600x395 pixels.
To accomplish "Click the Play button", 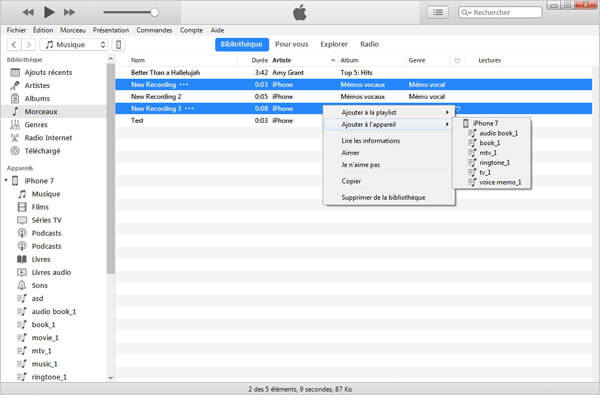I will (x=49, y=12).
